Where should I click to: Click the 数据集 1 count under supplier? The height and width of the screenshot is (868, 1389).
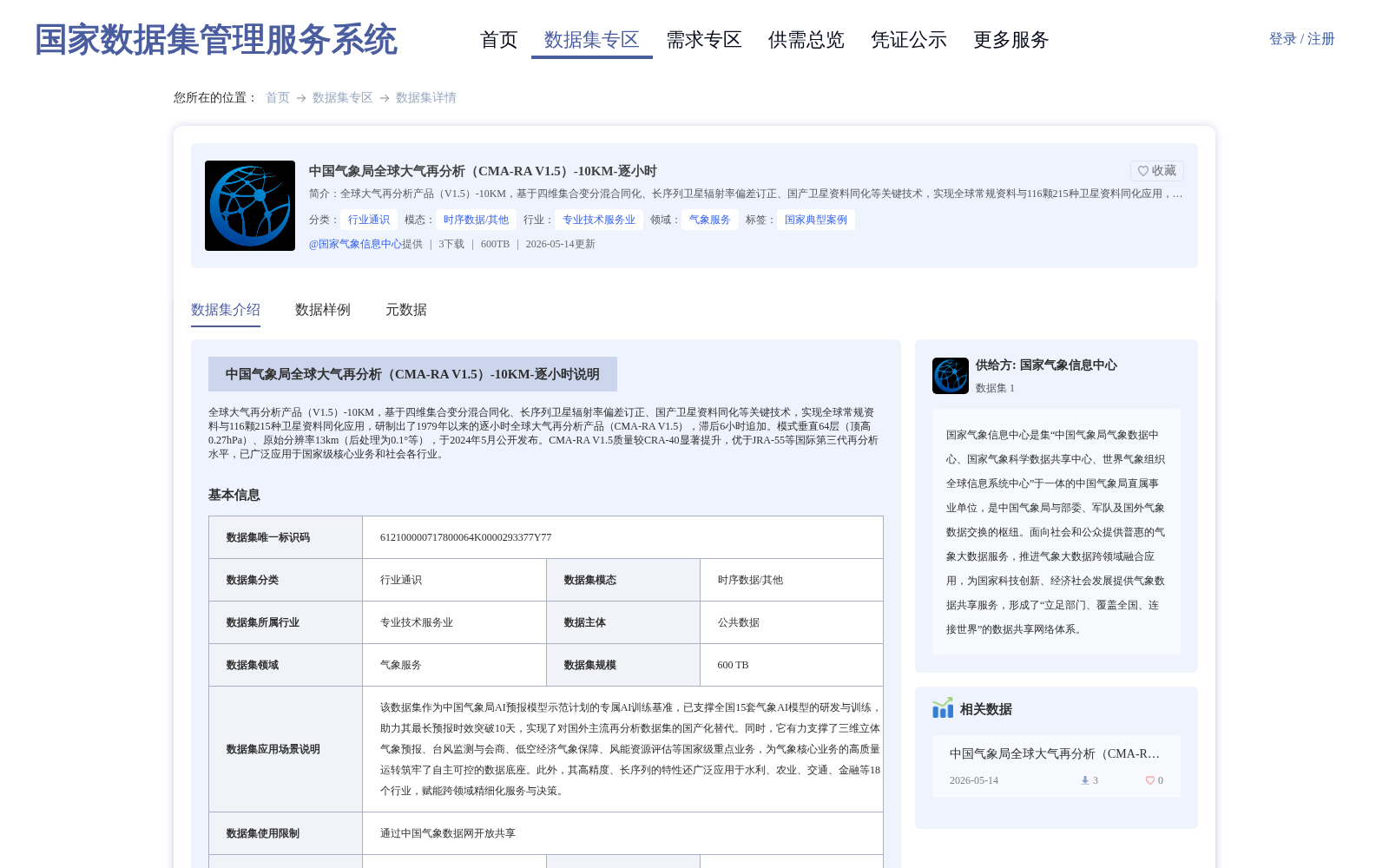(995, 388)
